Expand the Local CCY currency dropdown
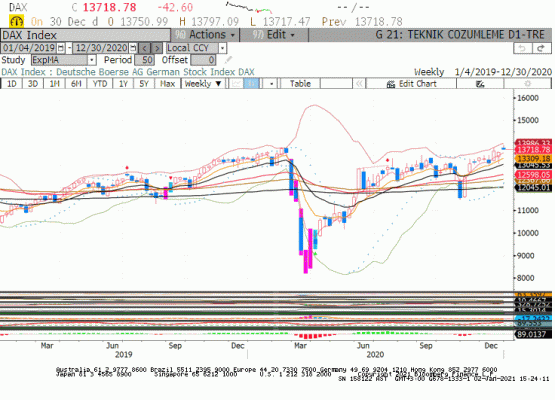Screen dimensions: 555x400 coord(222,48)
